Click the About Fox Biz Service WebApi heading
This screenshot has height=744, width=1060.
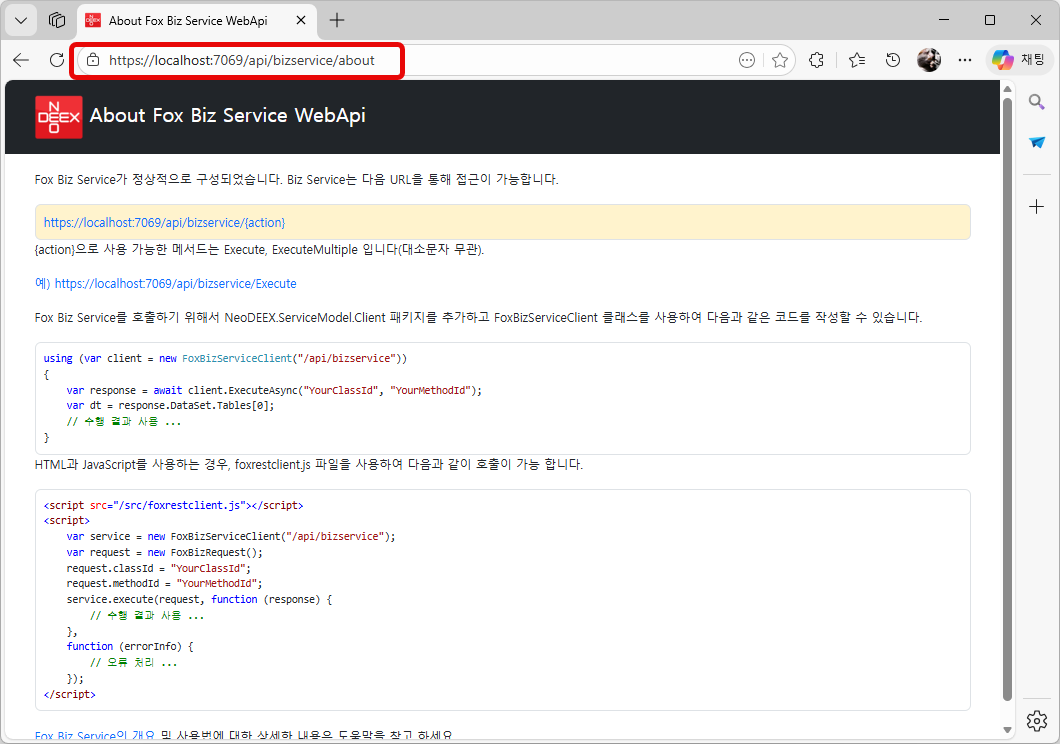227,116
